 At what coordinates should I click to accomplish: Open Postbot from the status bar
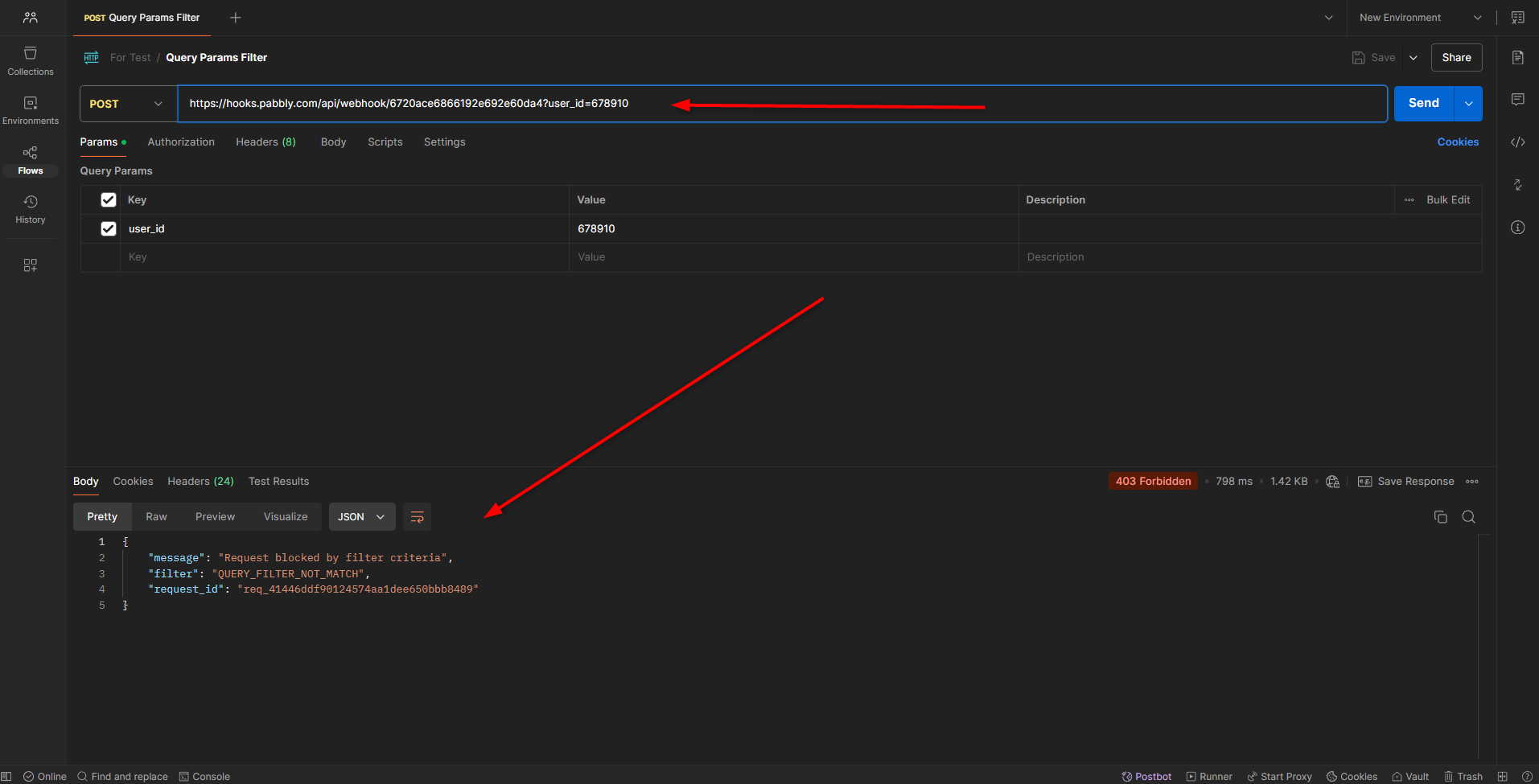click(x=1146, y=776)
